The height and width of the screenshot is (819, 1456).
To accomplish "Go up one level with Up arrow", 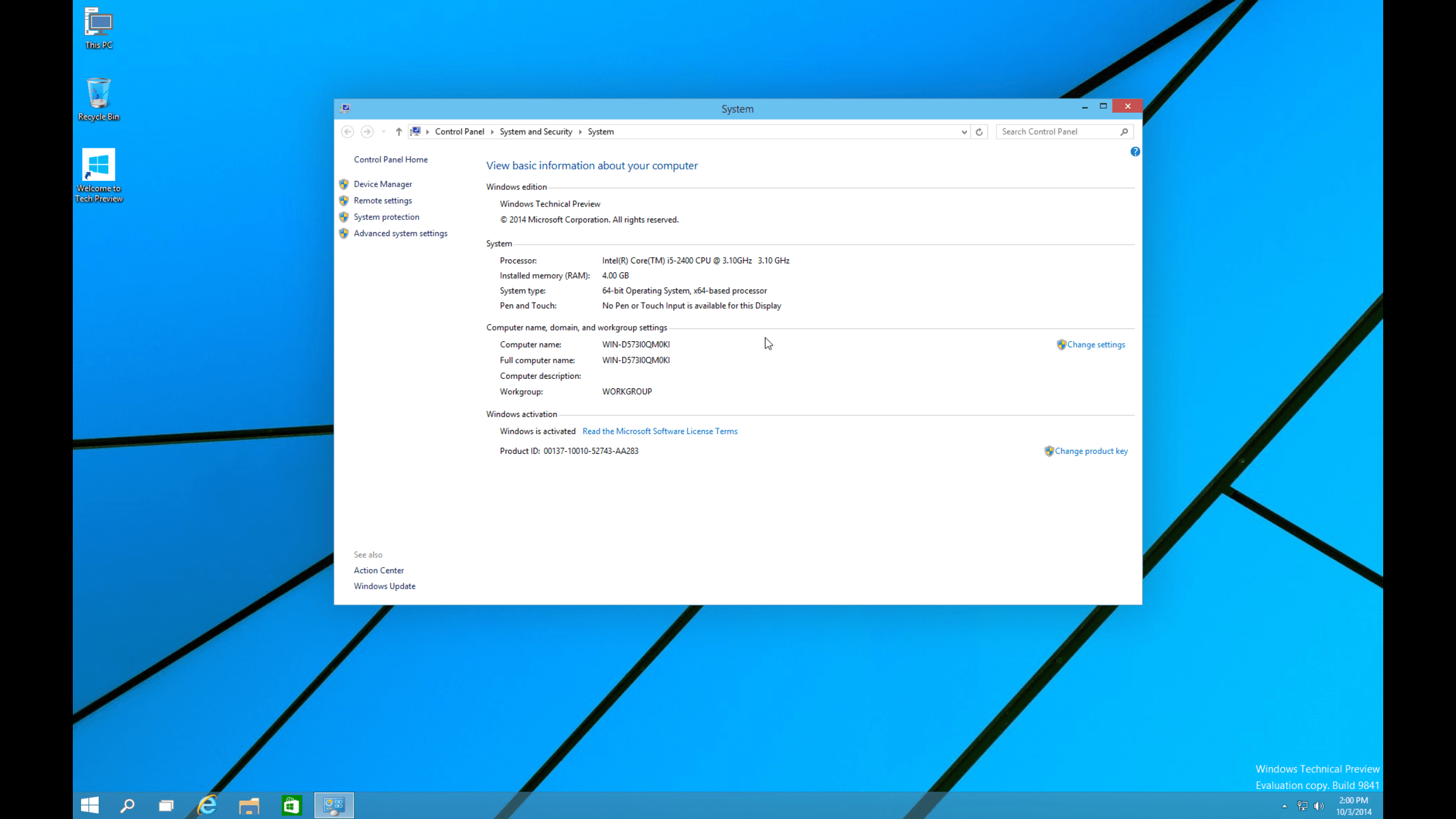I will 399,132.
